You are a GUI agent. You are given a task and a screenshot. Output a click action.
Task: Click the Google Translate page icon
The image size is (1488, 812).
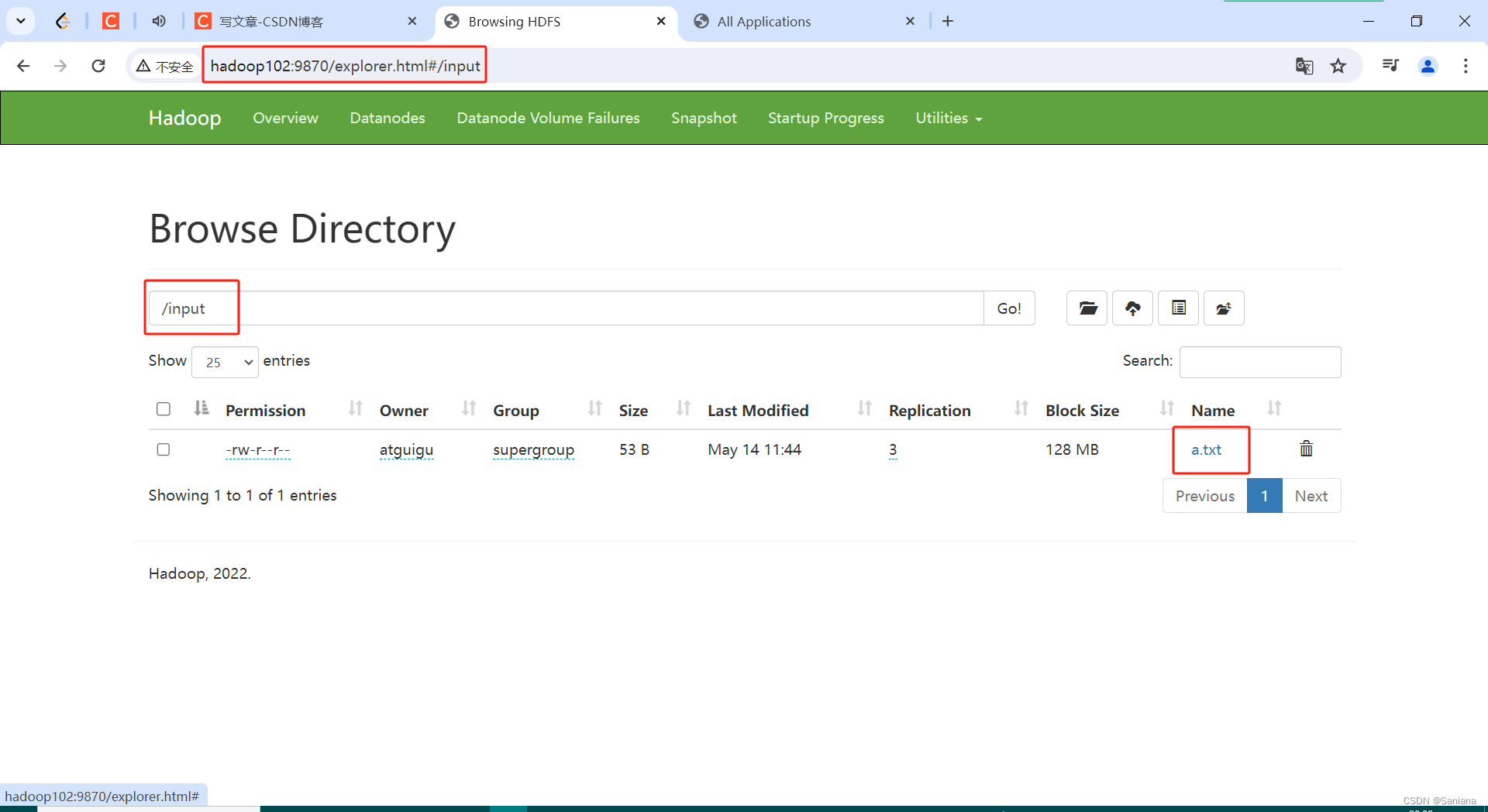[x=1304, y=66]
